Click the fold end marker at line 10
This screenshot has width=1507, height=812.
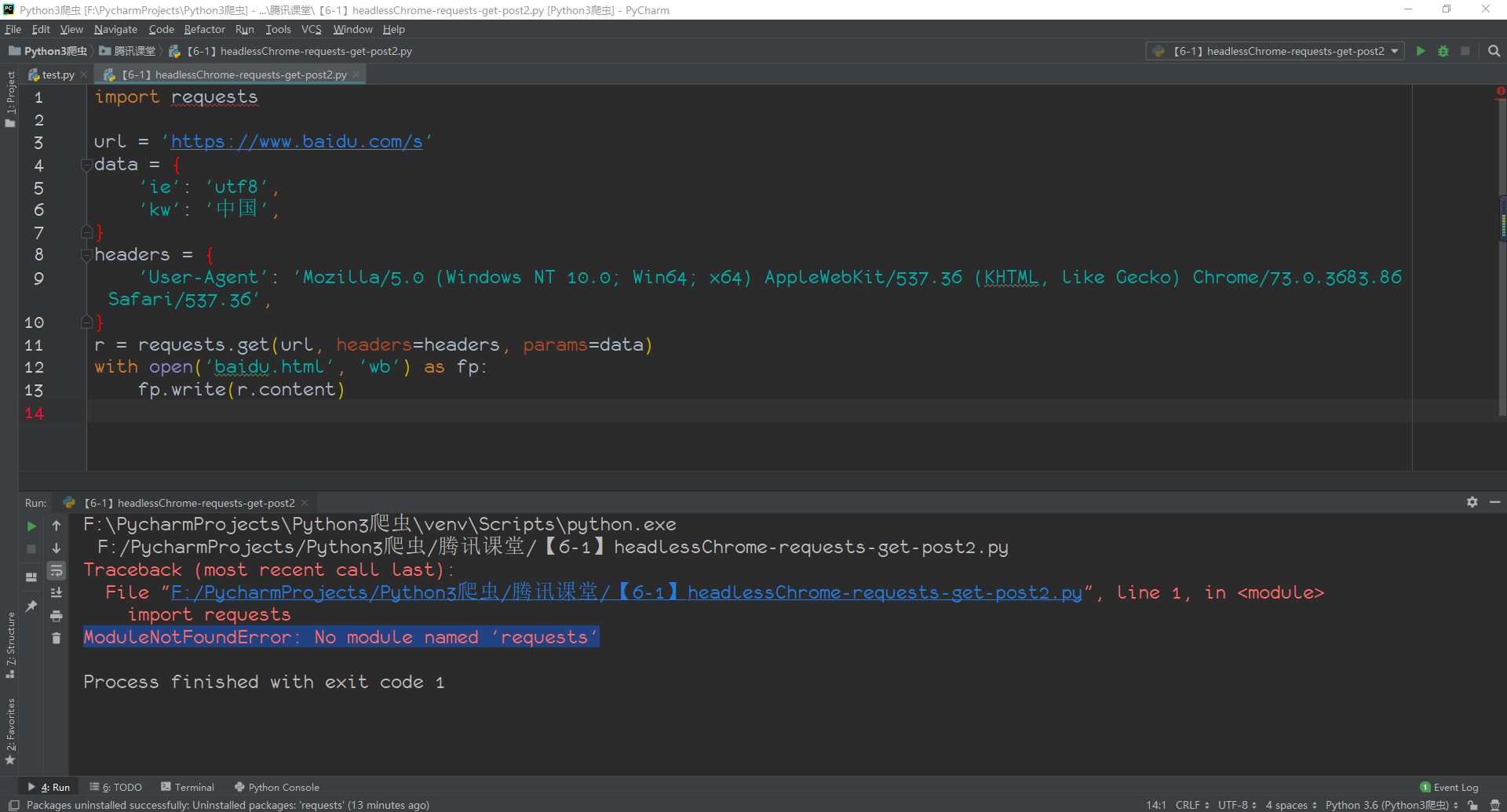(86, 322)
